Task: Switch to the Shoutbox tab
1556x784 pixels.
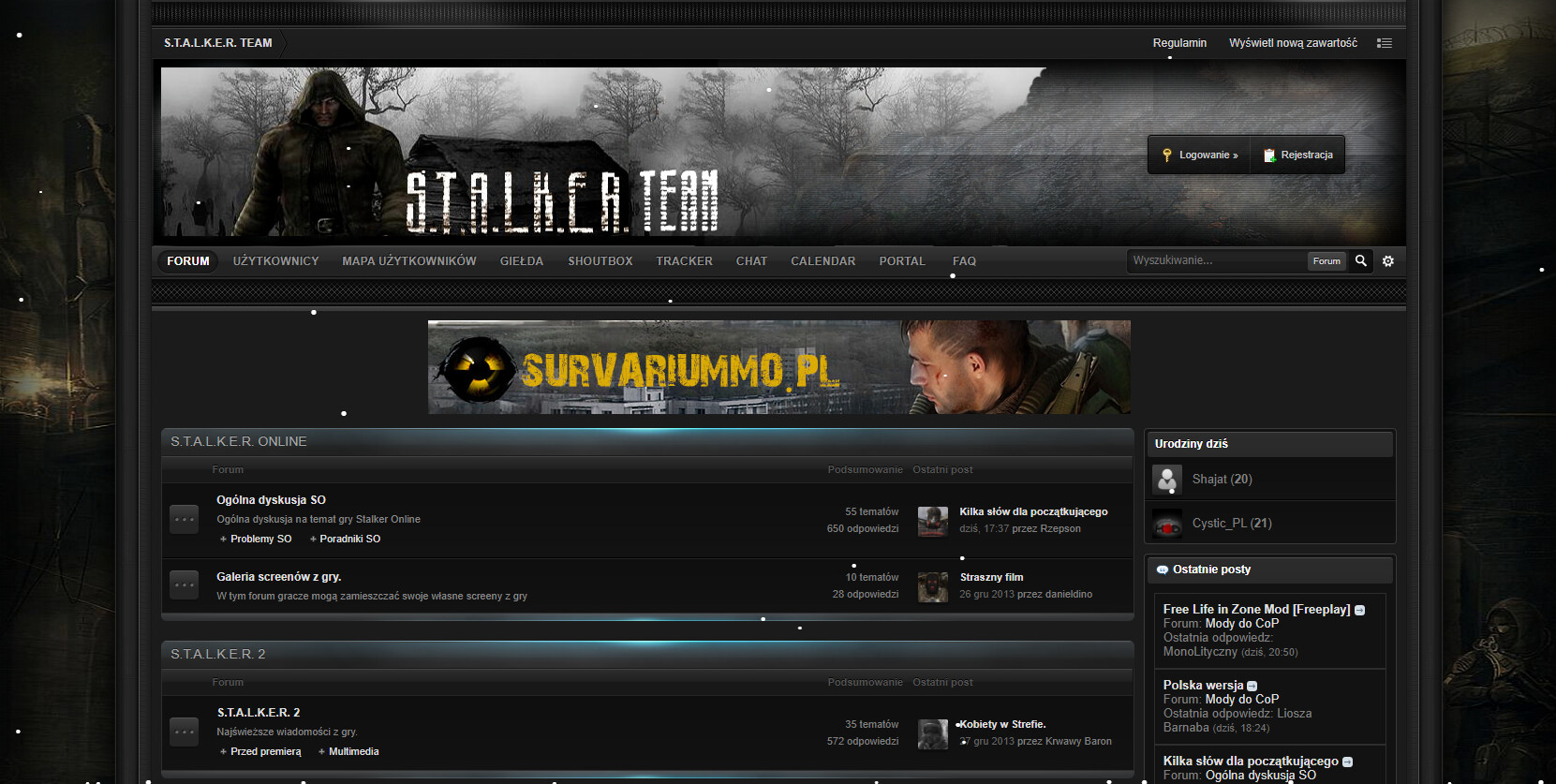Action: click(x=600, y=261)
